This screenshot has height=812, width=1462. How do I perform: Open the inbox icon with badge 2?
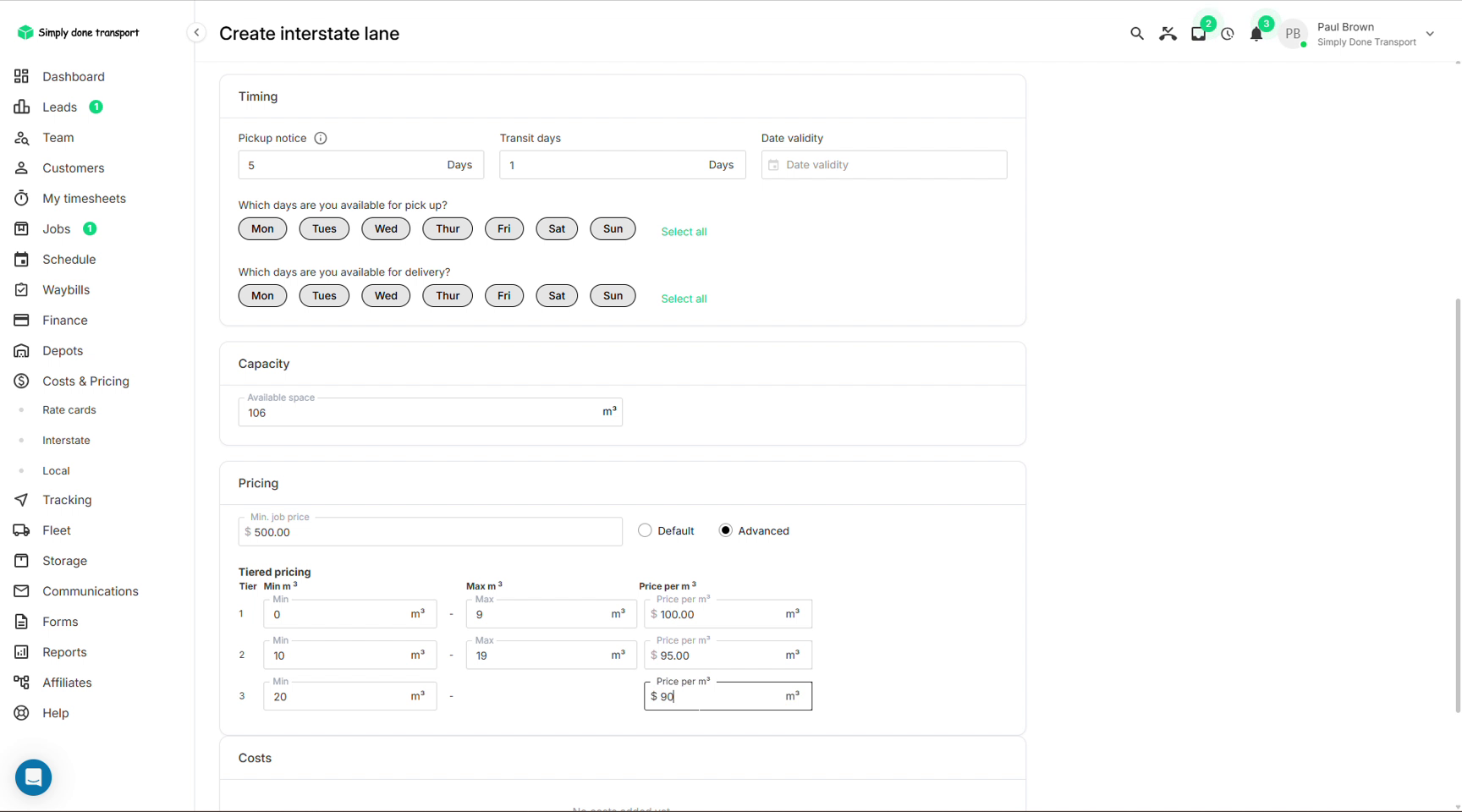[x=1198, y=35]
